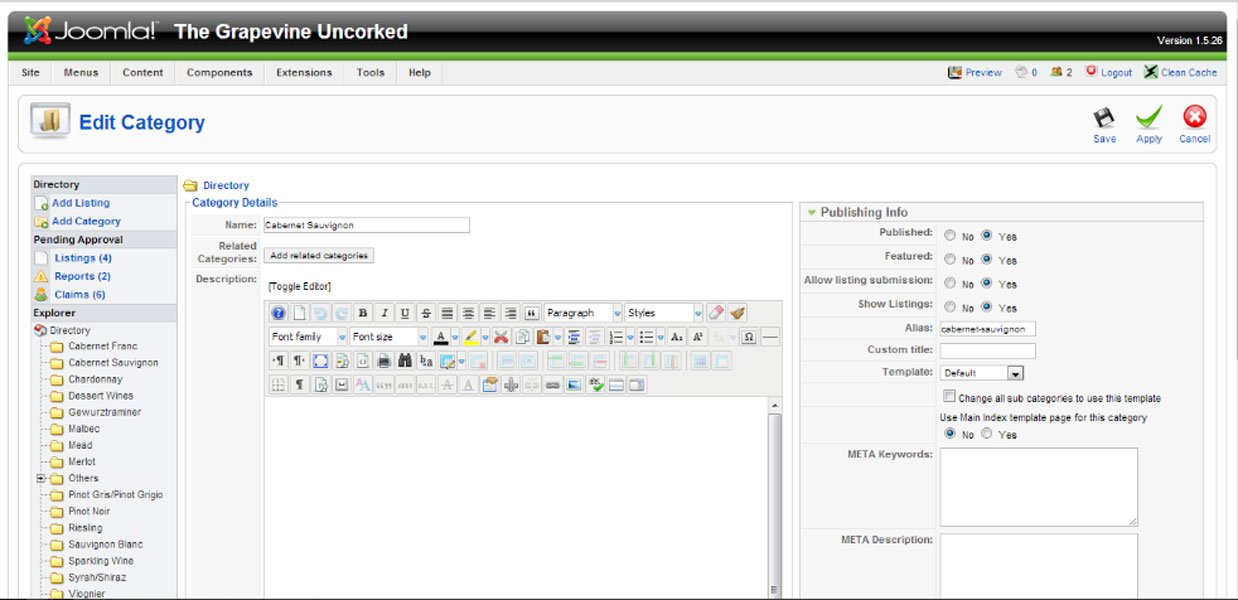Click the scissors cut icon

pyautogui.click(x=501, y=337)
